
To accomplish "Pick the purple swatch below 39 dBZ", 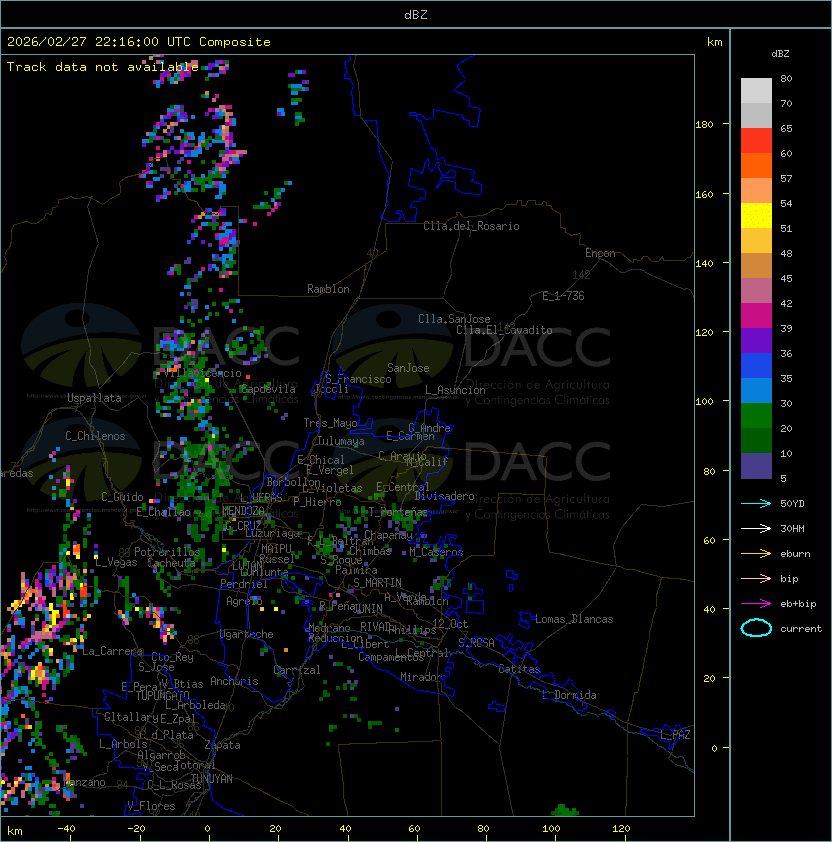I will coord(756,340).
